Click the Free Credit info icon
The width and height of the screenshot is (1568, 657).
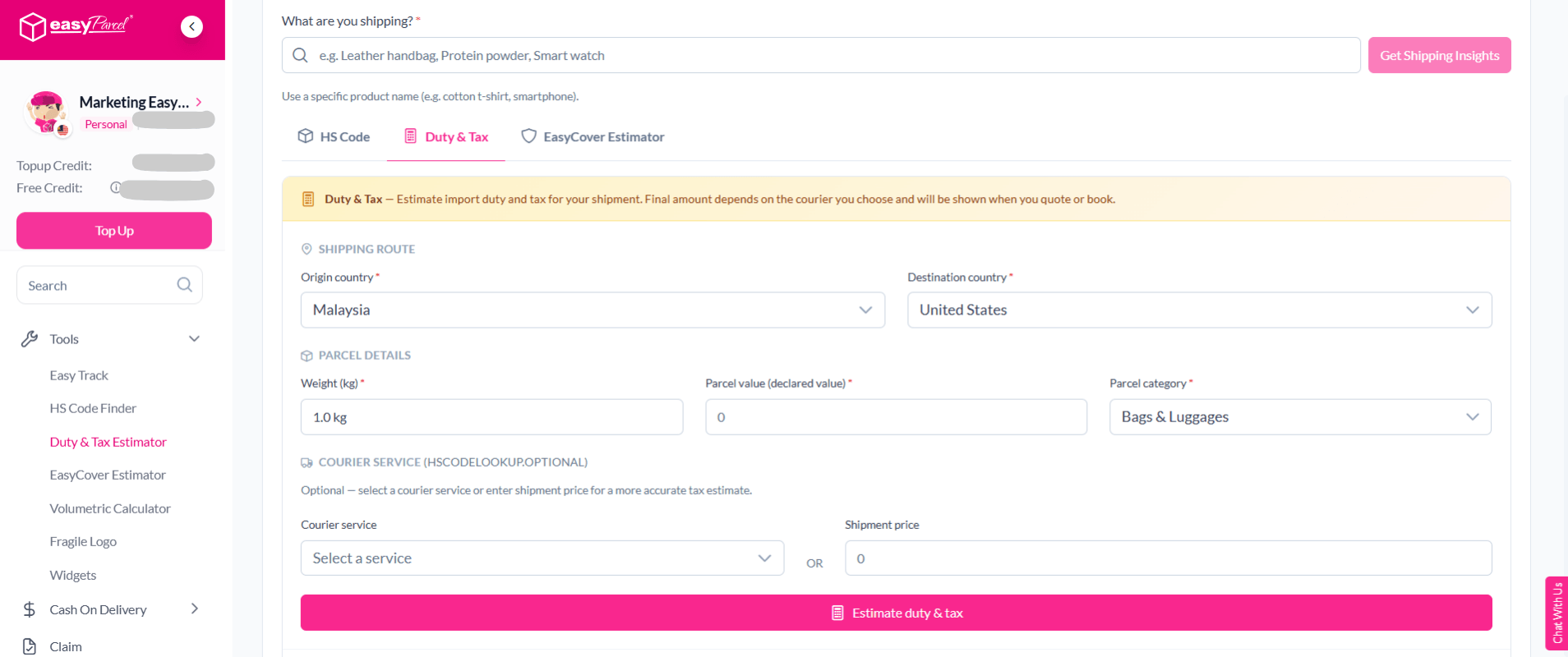click(x=116, y=188)
